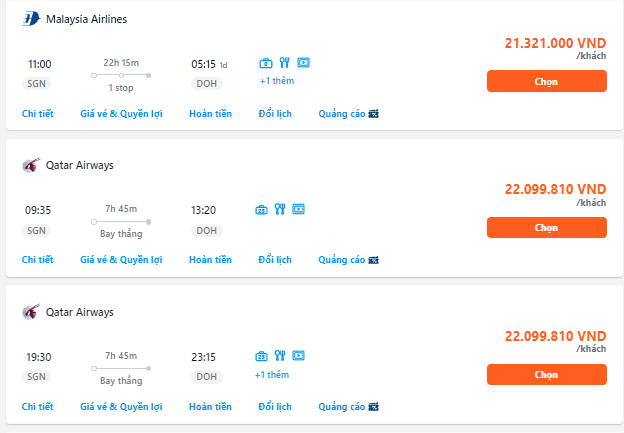Screen dimensions: 624x433
Task: Open Đổi lịch tab for Malaysia Airlines flight
Action: point(275,114)
